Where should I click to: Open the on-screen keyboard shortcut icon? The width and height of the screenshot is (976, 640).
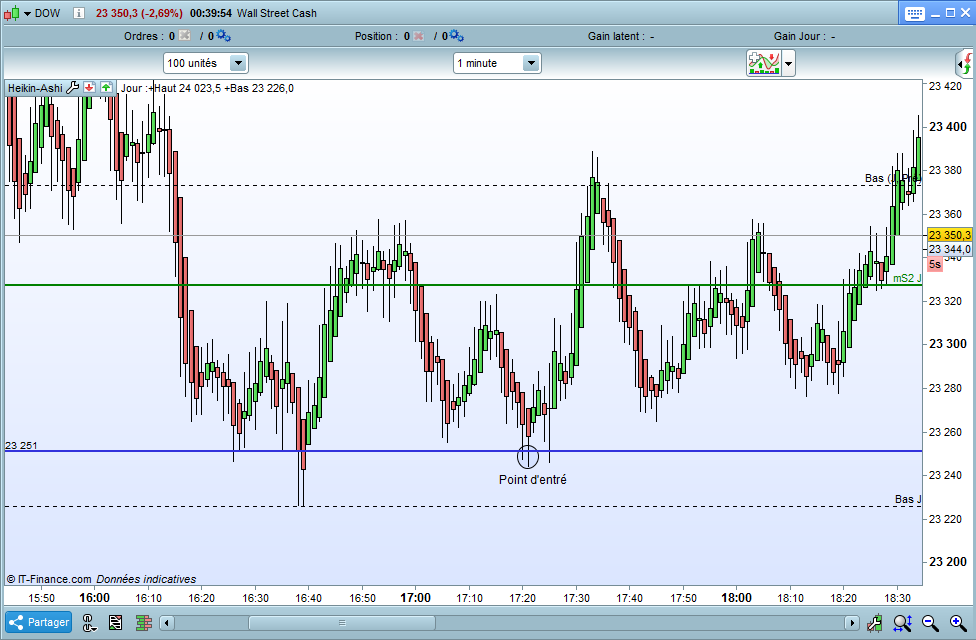coord(914,14)
